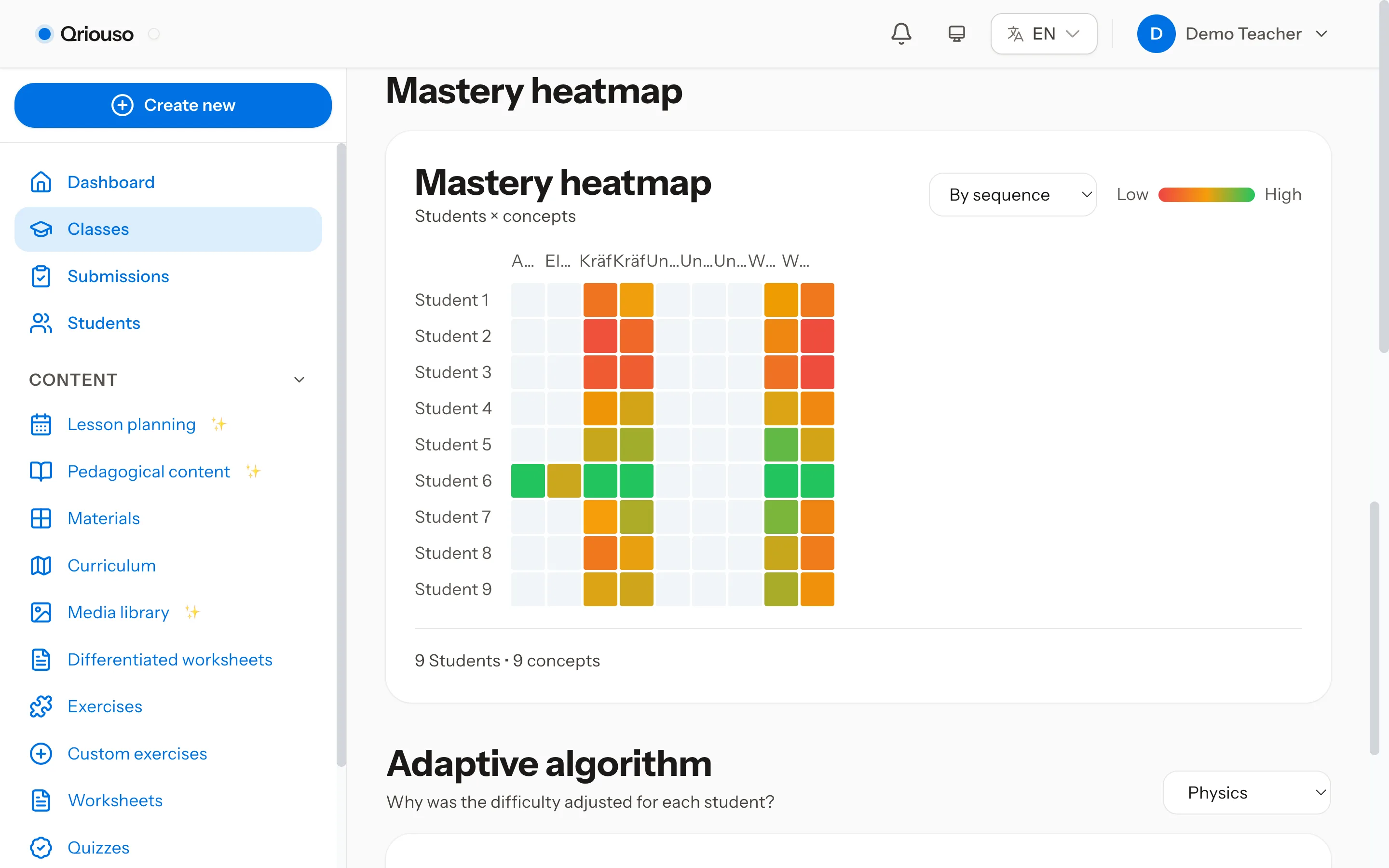The width and height of the screenshot is (1389, 868).
Task: Click the Worksheets file icon
Action: [41, 800]
